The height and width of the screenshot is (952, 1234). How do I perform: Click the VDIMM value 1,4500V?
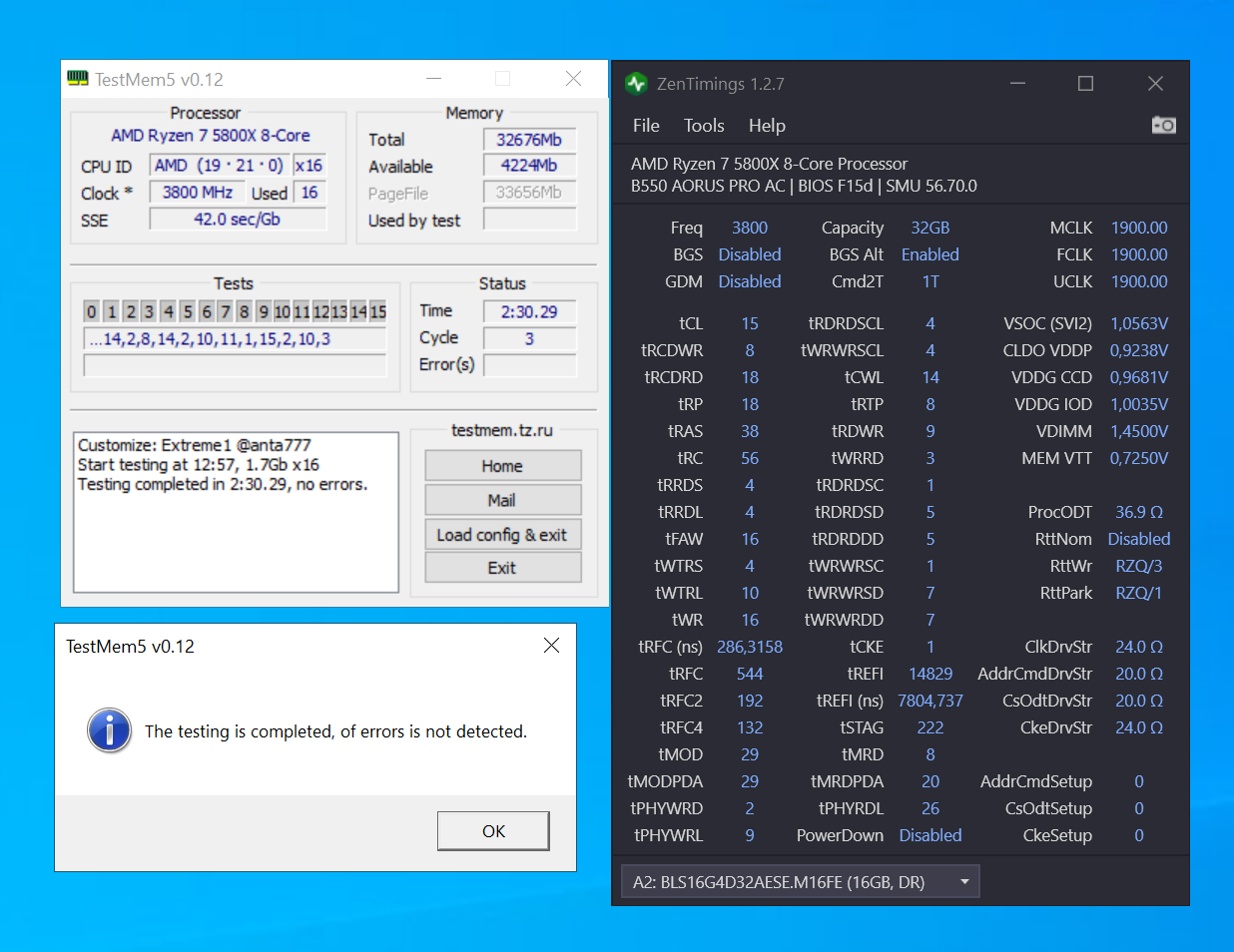pos(1139,431)
